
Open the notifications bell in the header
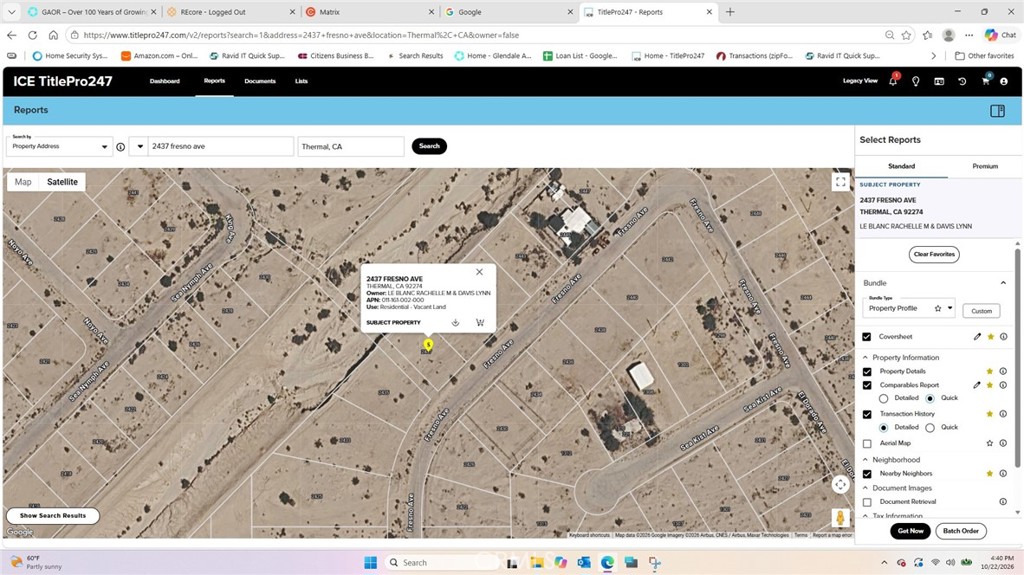893,81
